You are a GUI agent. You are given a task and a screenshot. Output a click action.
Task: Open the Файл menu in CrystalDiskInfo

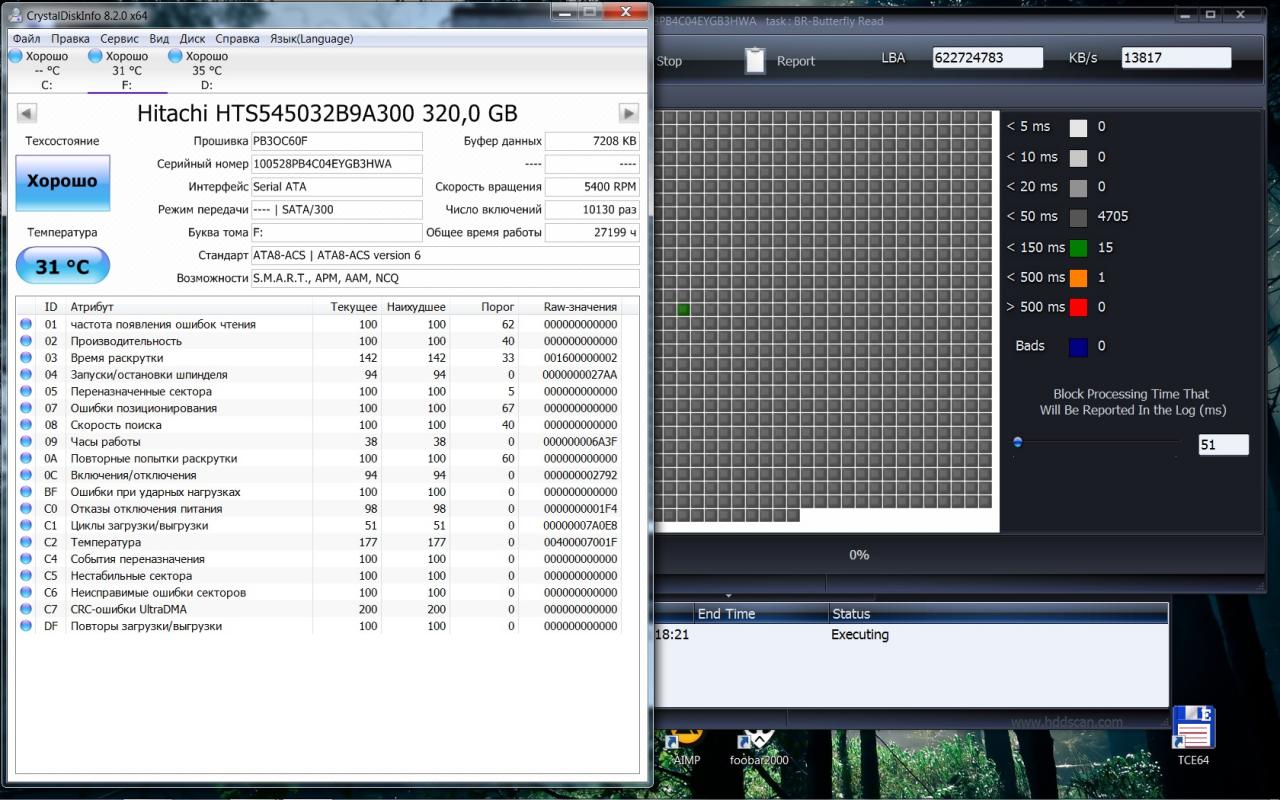26,38
